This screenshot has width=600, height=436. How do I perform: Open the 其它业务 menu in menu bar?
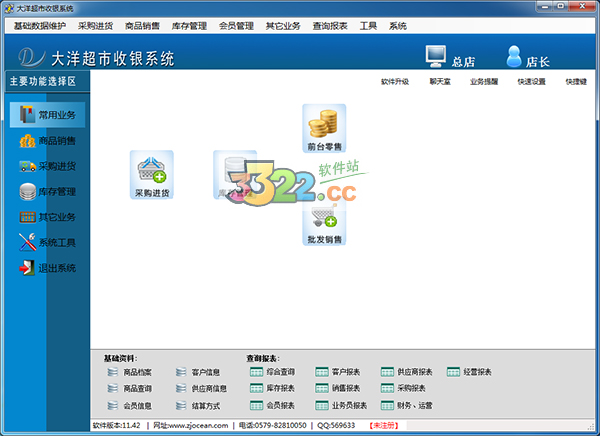pyautogui.click(x=283, y=26)
